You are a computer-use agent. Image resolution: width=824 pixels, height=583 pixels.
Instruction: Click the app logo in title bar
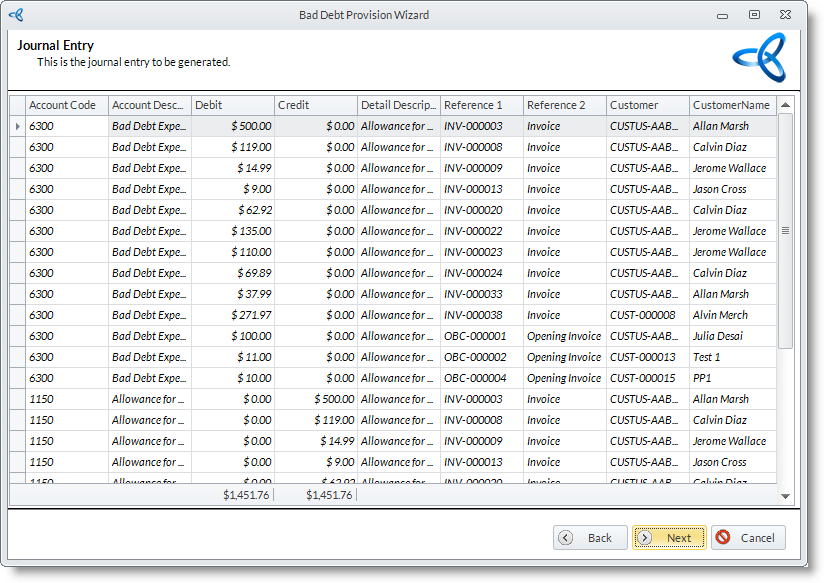[16, 15]
